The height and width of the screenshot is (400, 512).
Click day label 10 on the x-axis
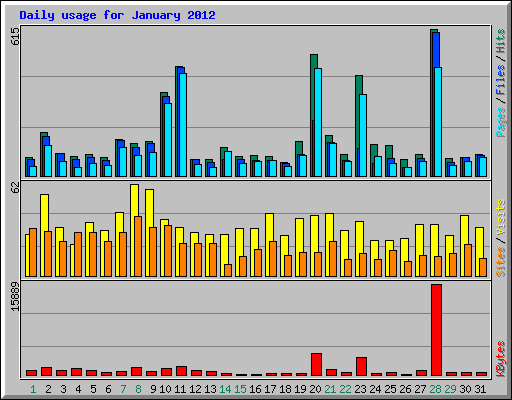pos(165,389)
